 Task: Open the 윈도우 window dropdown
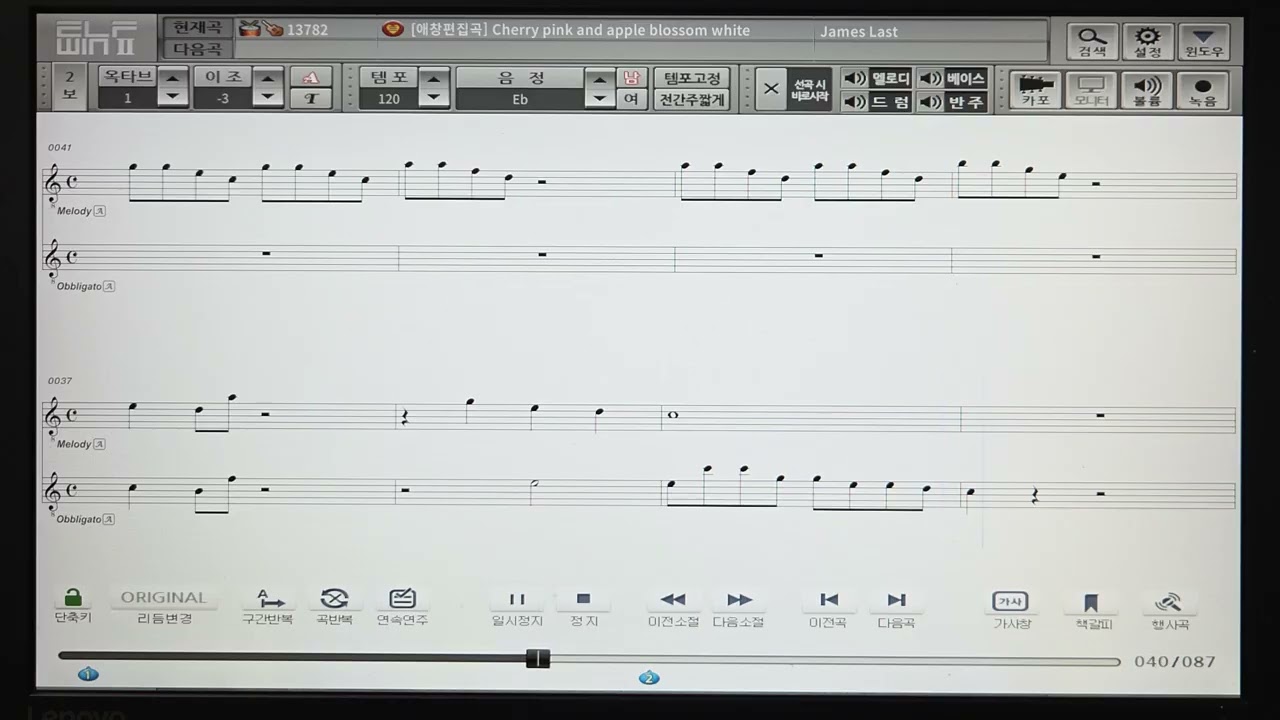(x=1204, y=42)
